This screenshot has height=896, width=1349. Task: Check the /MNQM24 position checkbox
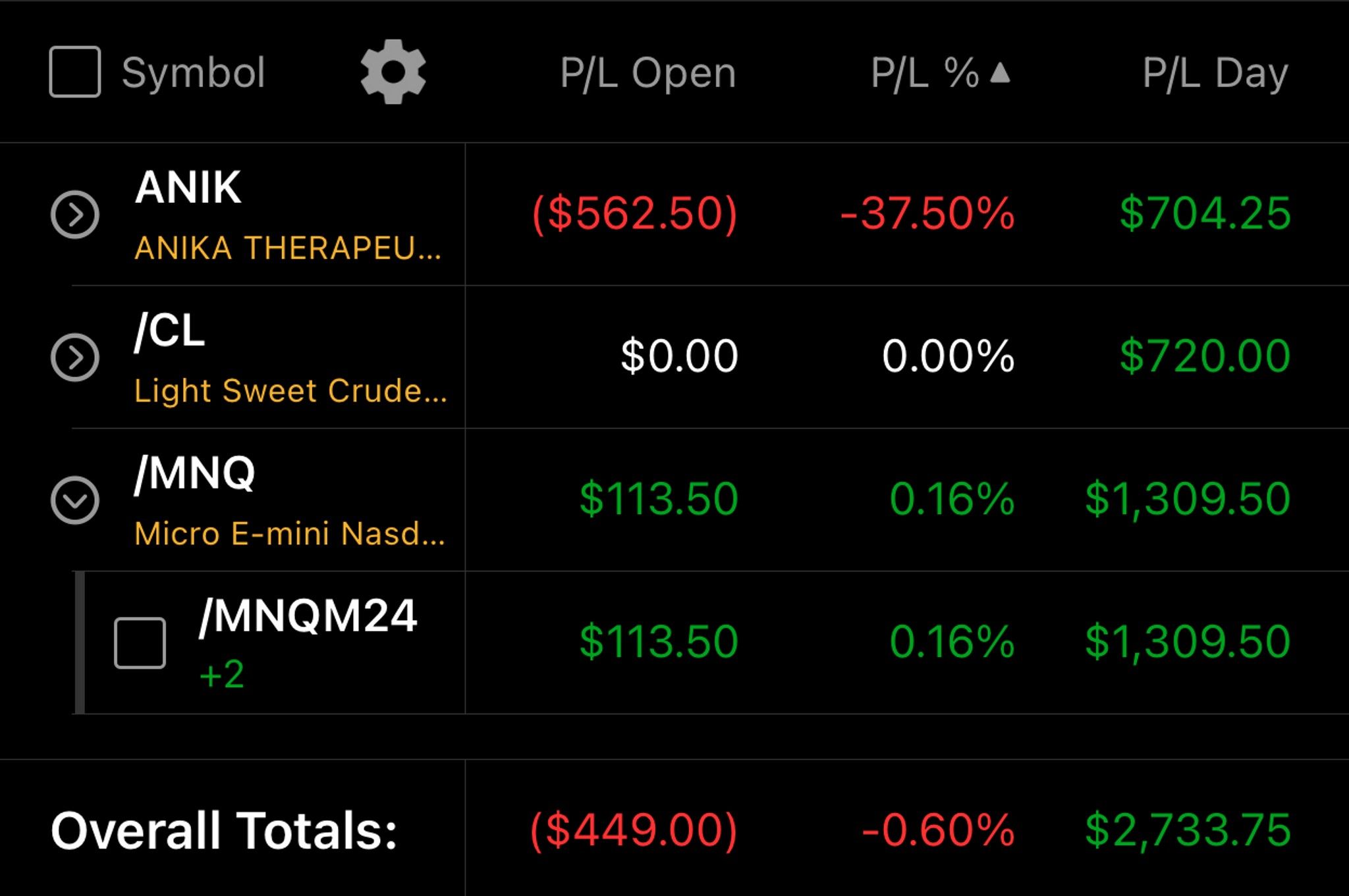click(x=140, y=643)
